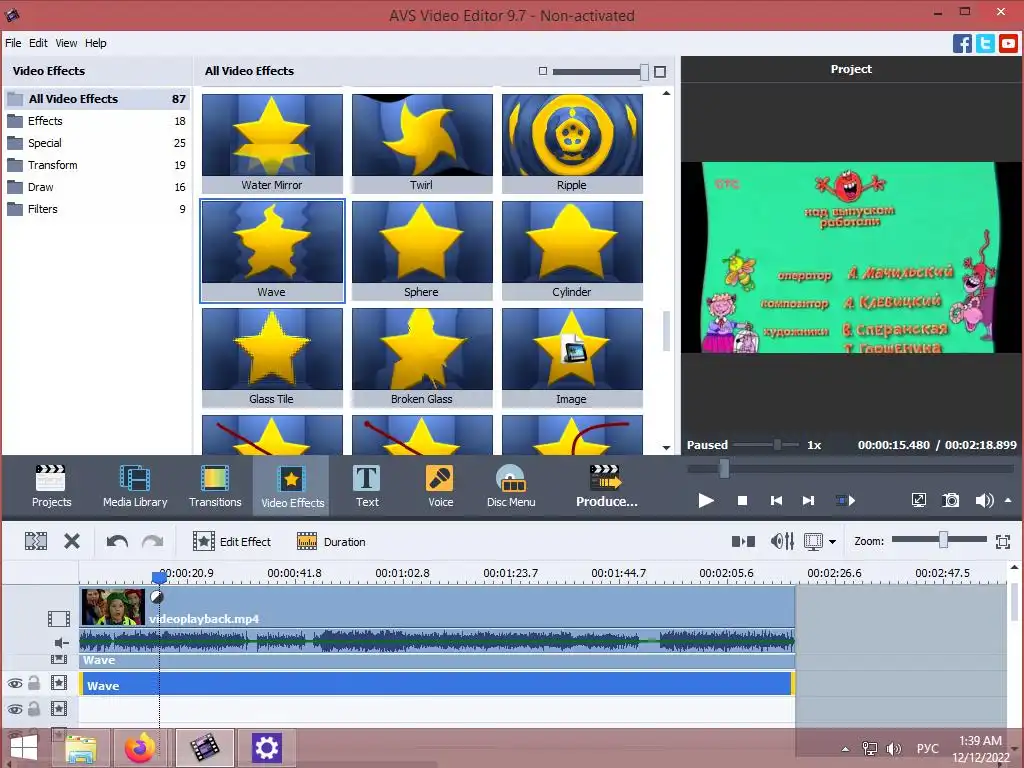Select the Transform category folder

pos(97,165)
